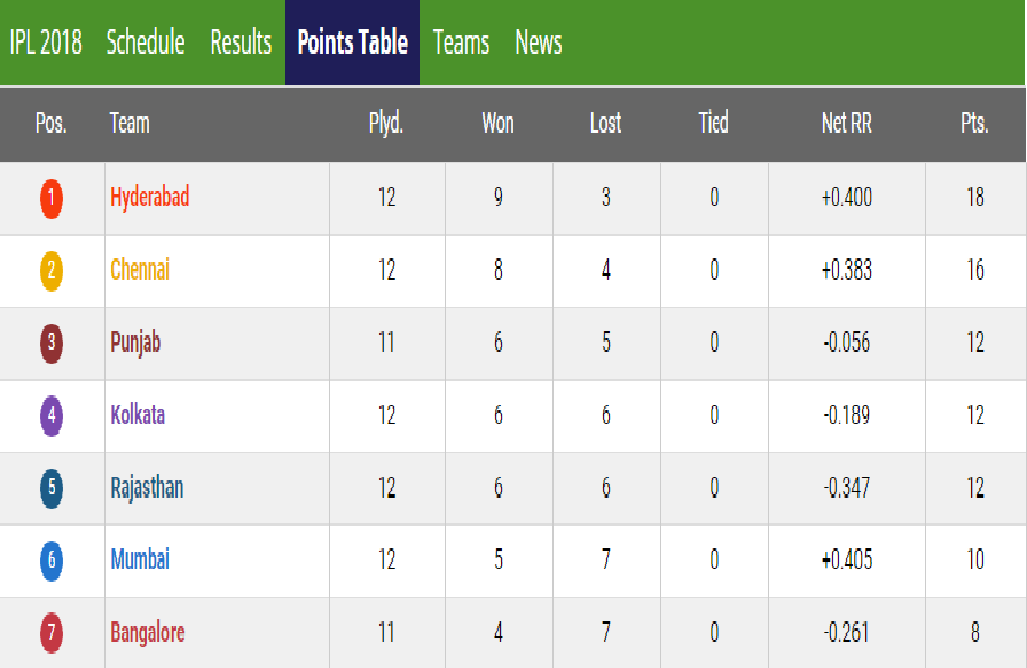Click the red position 7 badge
Image resolution: width=1027 pixels, height=668 pixels.
click(x=51, y=633)
